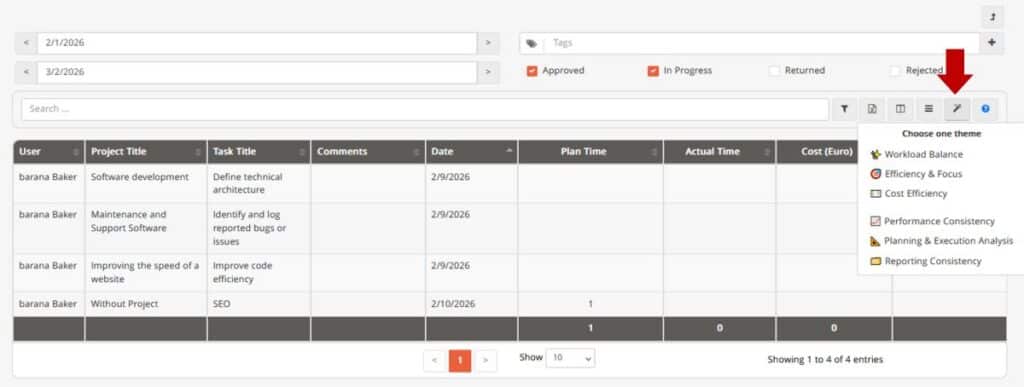This screenshot has width=1024, height=387.
Task: Click the horizontal lines list icon
Action: point(929,109)
